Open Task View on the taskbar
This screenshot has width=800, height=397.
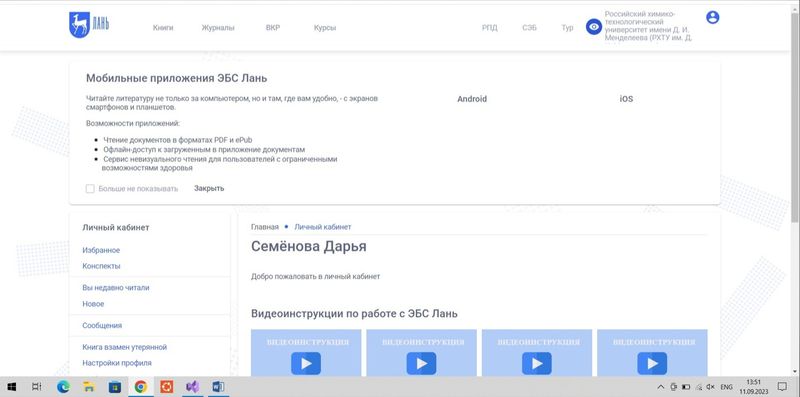tap(37, 387)
